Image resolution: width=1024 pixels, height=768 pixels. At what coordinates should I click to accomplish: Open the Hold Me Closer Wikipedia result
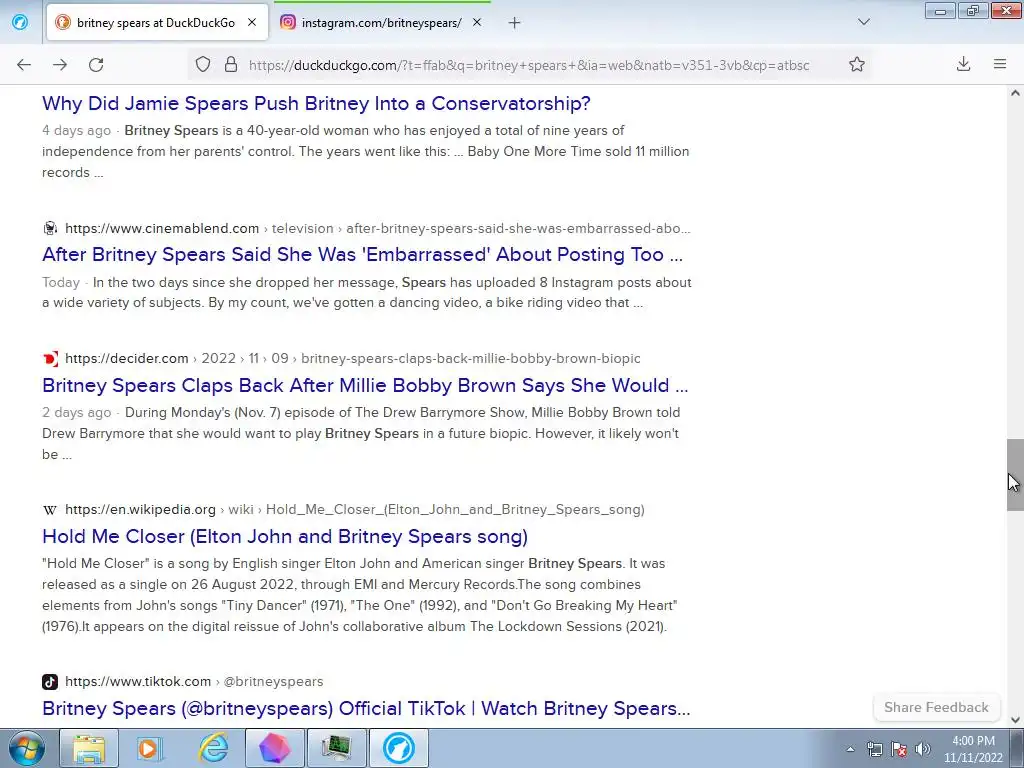(285, 536)
